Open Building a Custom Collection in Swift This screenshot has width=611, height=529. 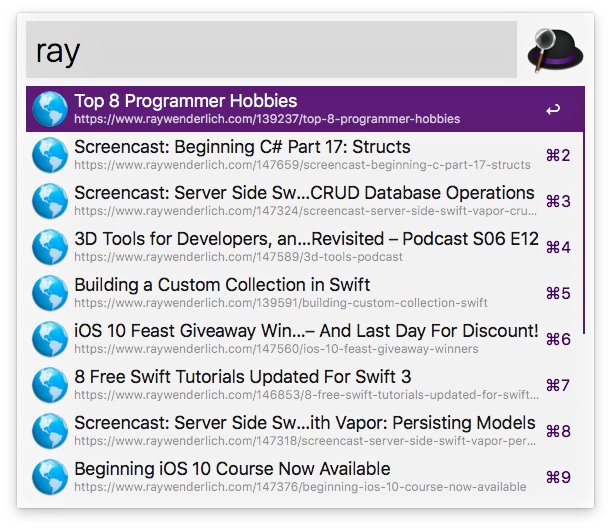(x=222, y=285)
